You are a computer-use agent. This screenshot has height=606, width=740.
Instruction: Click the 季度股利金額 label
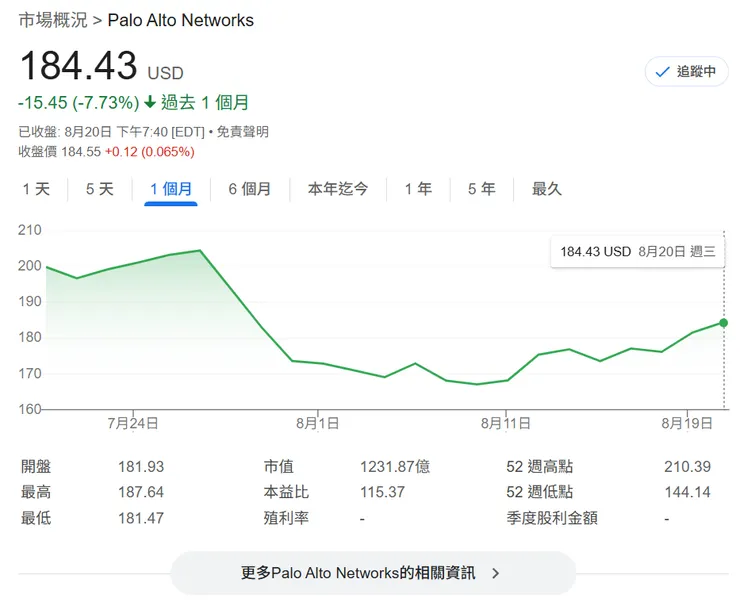tap(552, 518)
